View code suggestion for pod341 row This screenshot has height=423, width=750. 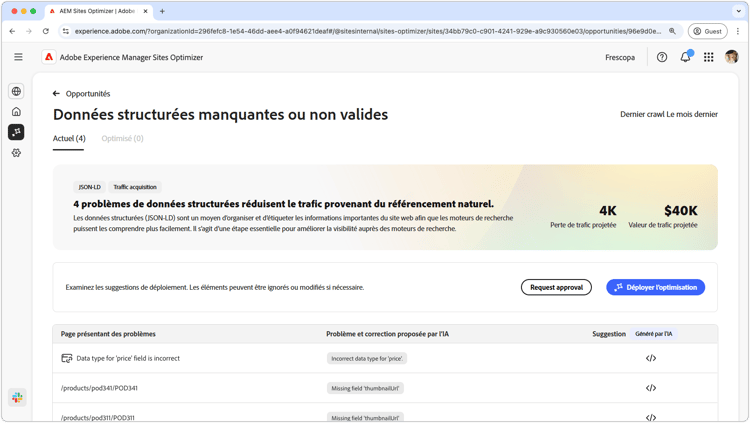coord(651,388)
